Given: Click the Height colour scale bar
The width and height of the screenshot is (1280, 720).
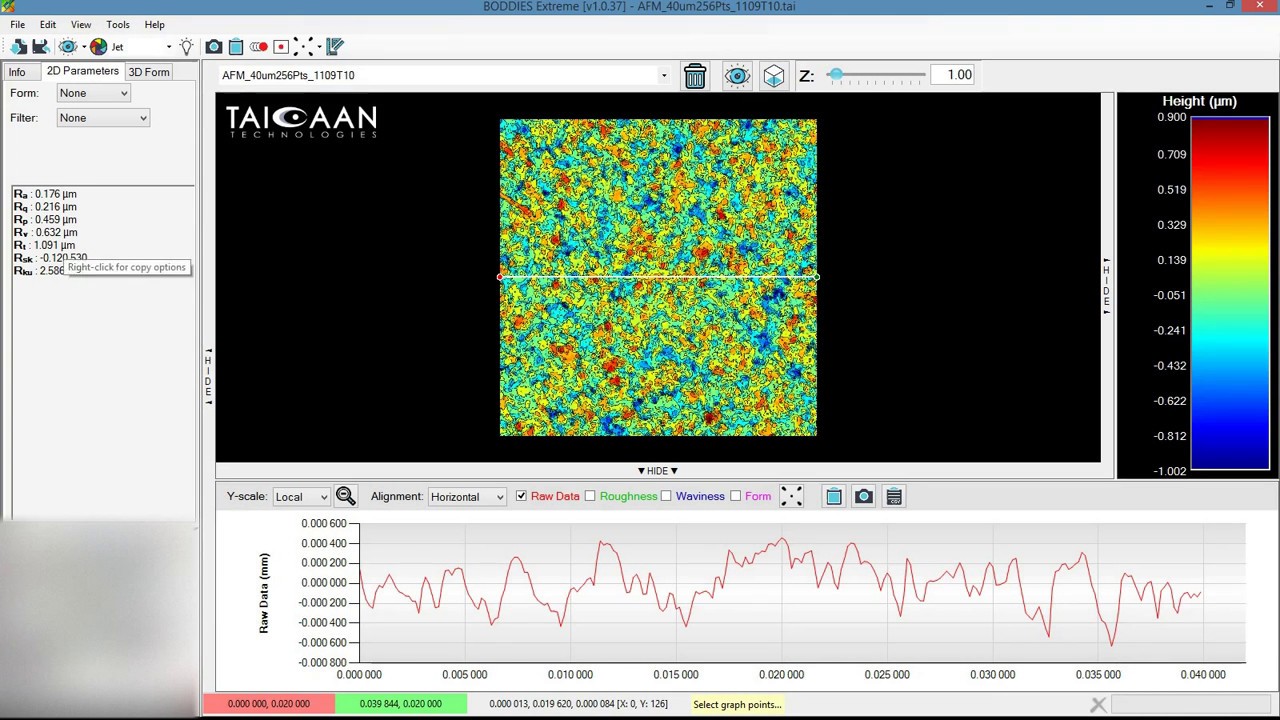Looking at the screenshot, I should click(x=1229, y=294).
